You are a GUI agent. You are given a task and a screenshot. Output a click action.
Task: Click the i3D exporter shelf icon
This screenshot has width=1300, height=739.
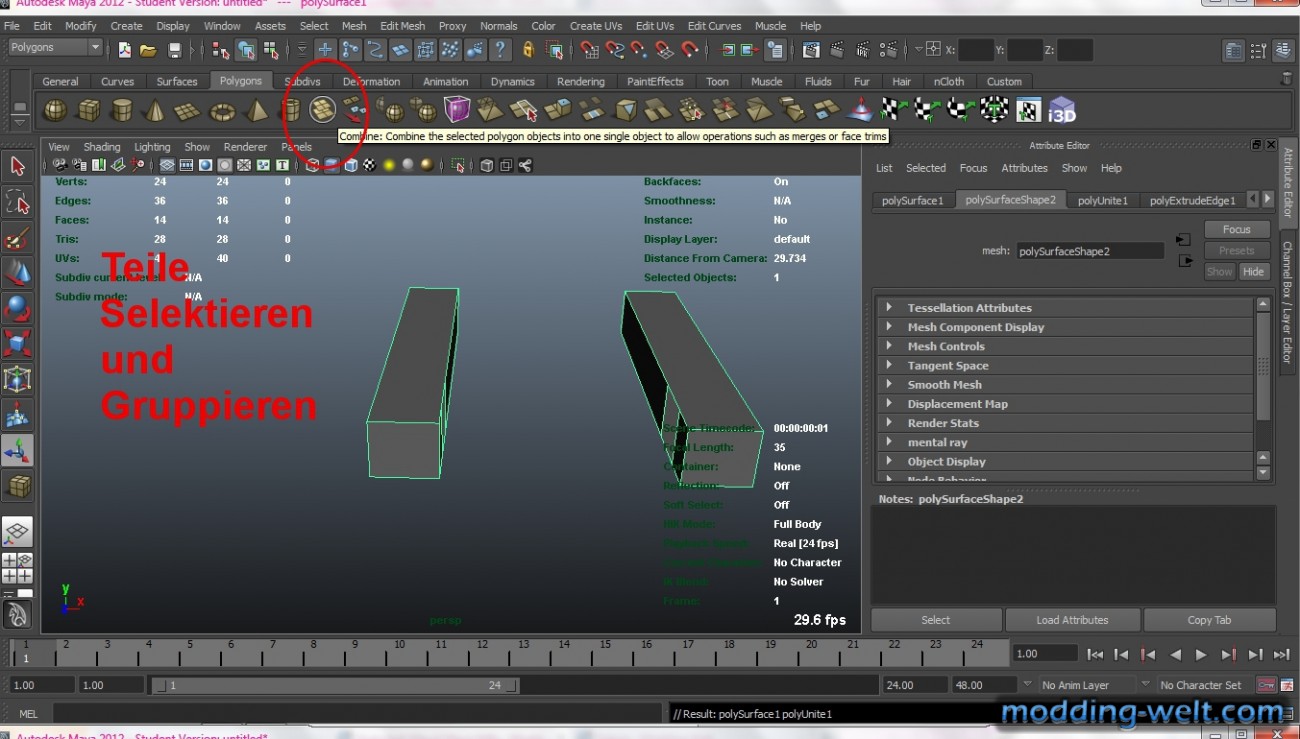pos(1062,110)
